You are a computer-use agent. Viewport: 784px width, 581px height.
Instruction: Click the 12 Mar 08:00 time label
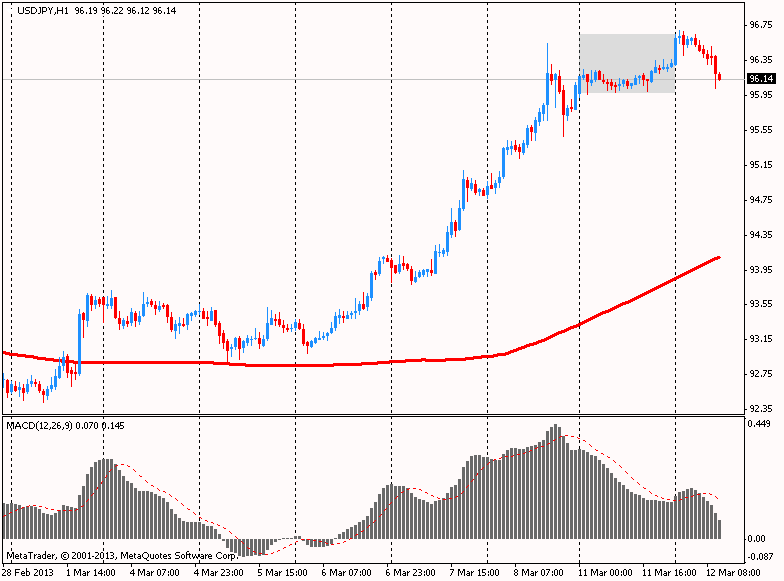733,572
